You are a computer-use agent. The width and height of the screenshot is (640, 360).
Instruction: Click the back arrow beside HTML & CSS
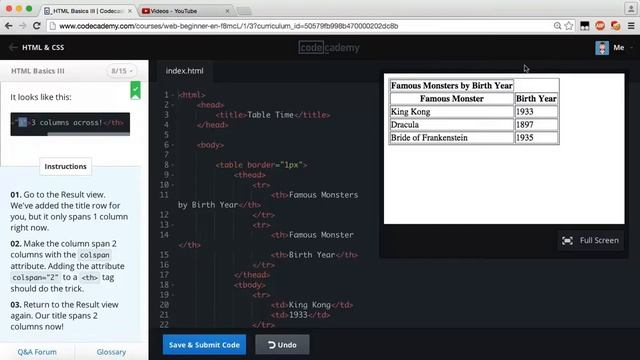tap(13, 47)
